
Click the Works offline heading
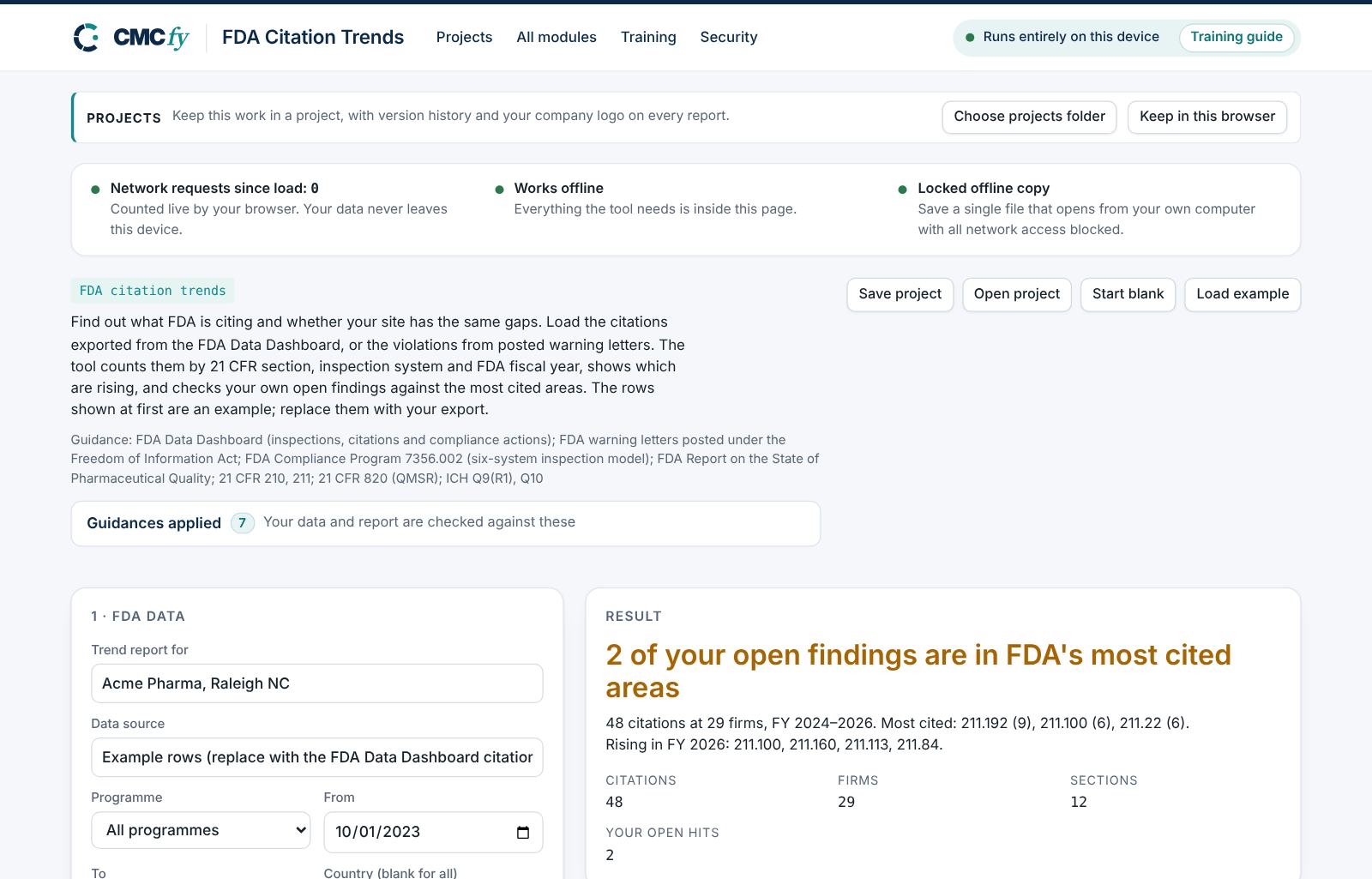pos(558,188)
